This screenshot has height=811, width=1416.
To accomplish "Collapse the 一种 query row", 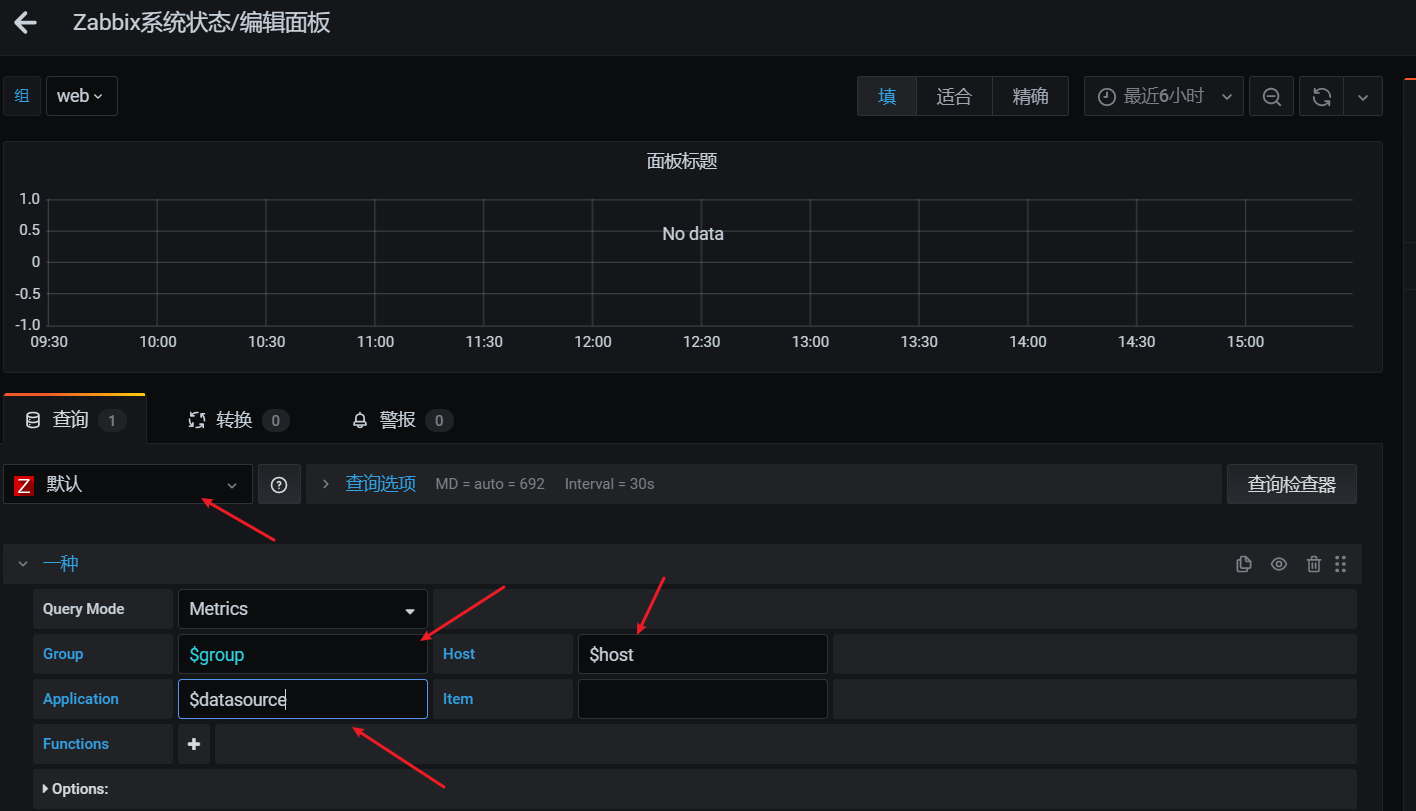I will coord(23,564).
